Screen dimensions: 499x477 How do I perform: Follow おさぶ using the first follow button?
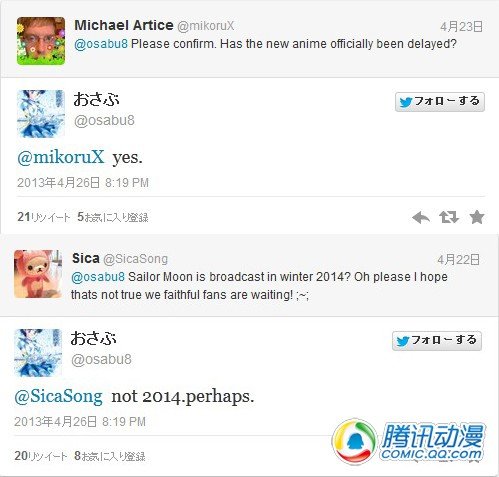click(x=440, y=102)
